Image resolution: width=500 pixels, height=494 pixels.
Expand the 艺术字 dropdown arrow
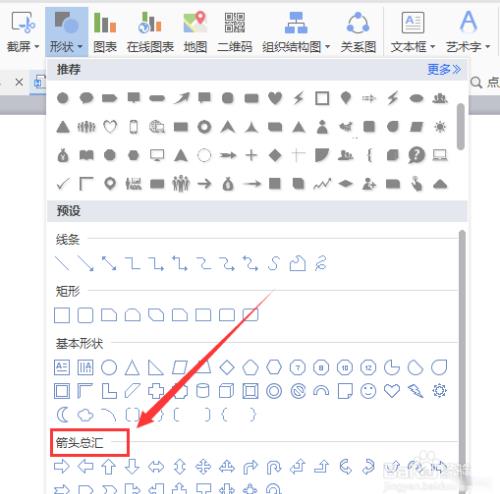pos(487,47)
